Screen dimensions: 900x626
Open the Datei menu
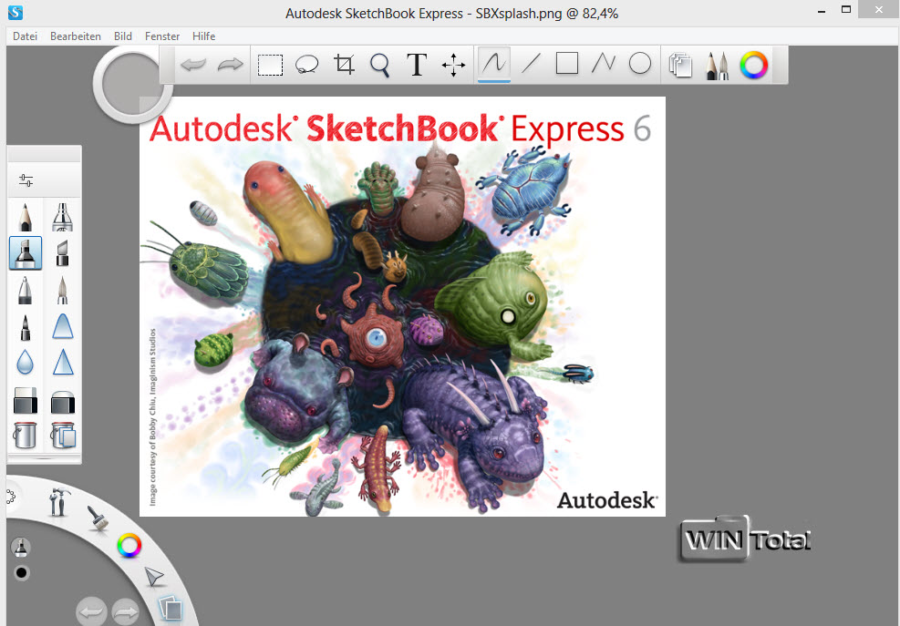[x=25, y=36]
